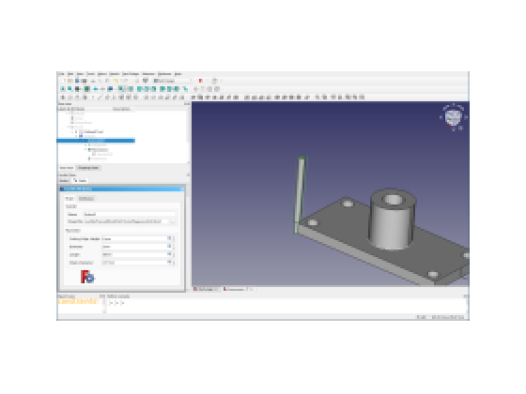The image size is (526, 394).
Task: Switch to the Tasks tab in the combo view
Action: point(81,181)
